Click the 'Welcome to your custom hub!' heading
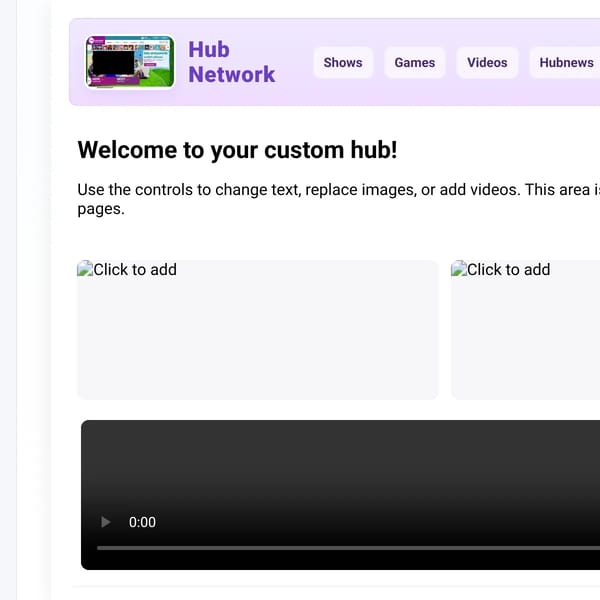The image size is (600, 600). (237, 150)
